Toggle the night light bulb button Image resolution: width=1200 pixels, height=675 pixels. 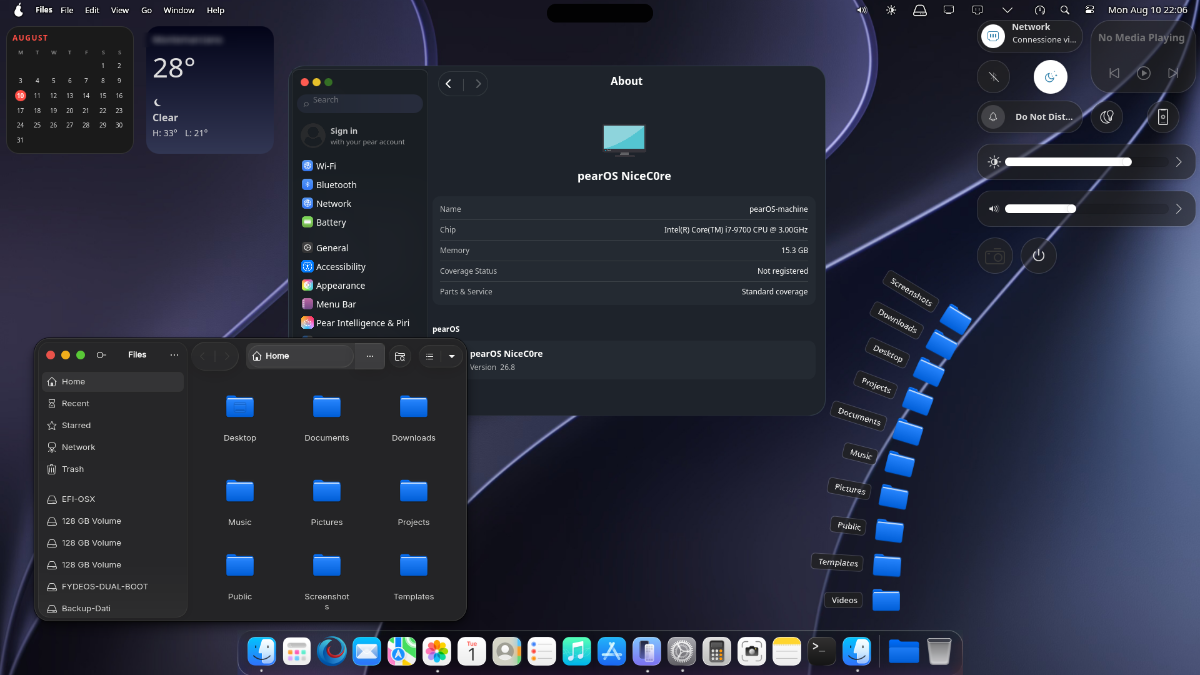(x=1107, y=117)
